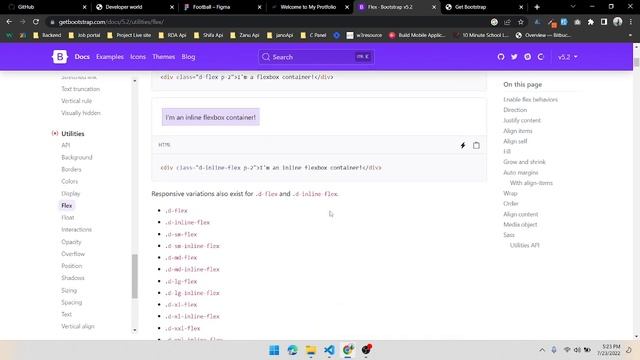The width and height of the screenshot is (640, 360).
Task: Click the StackBlitz lightning bolt icon
Action: coord(463,145)
